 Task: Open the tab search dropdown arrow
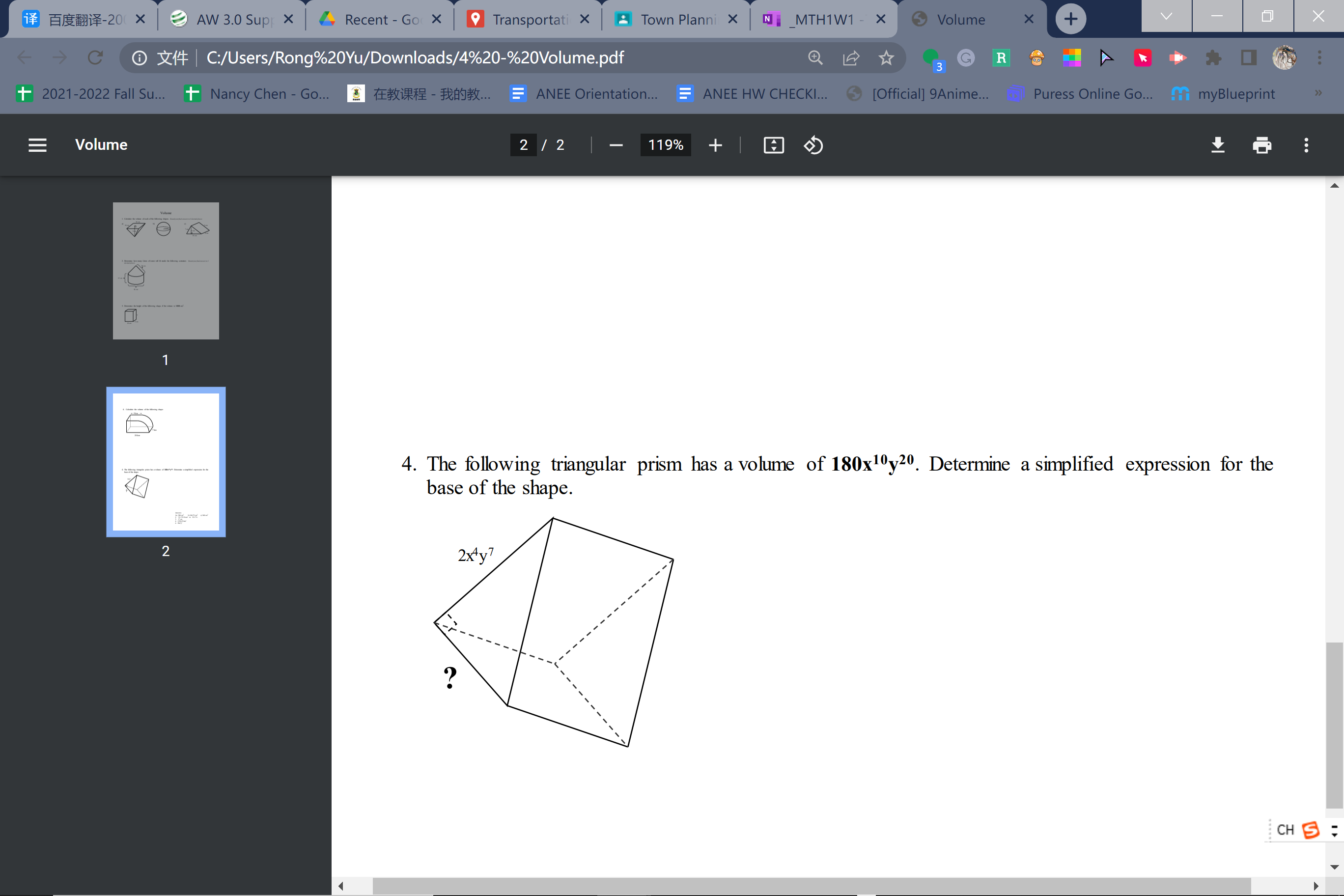1166,17
